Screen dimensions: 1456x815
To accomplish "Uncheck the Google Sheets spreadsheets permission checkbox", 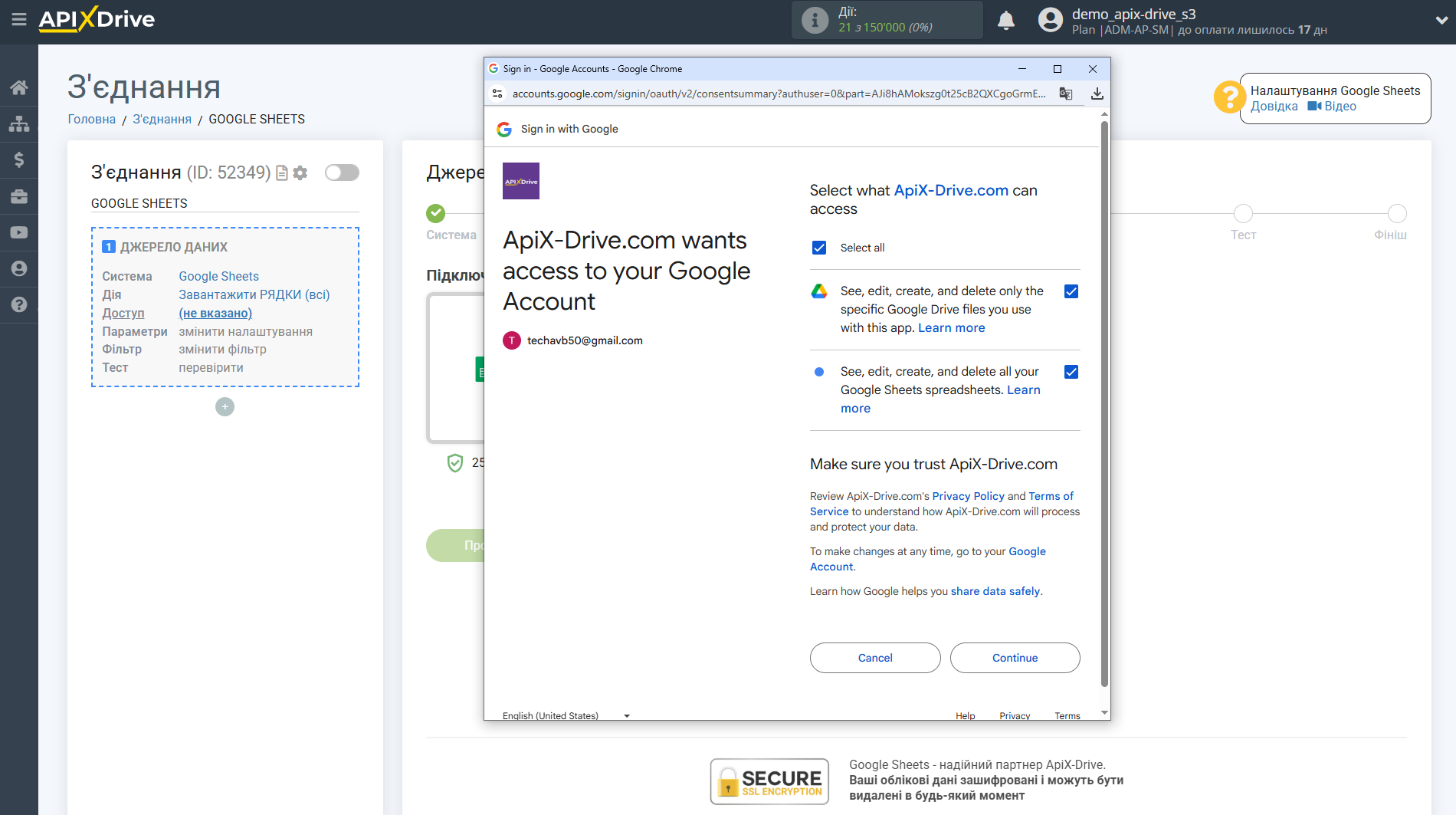I will point(1071,372).
